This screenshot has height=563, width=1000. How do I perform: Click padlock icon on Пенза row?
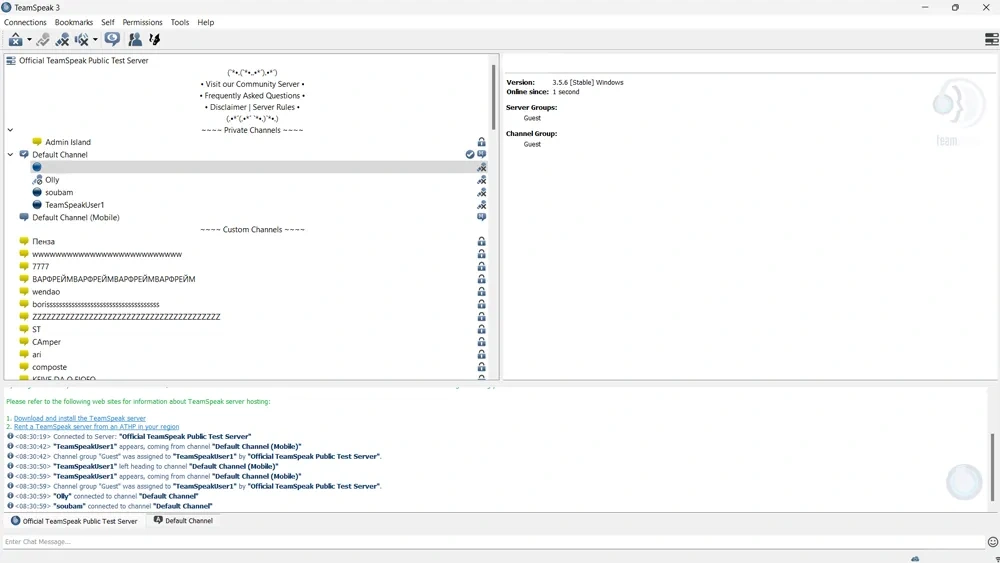pyautogui.click(x=482, y=242)
